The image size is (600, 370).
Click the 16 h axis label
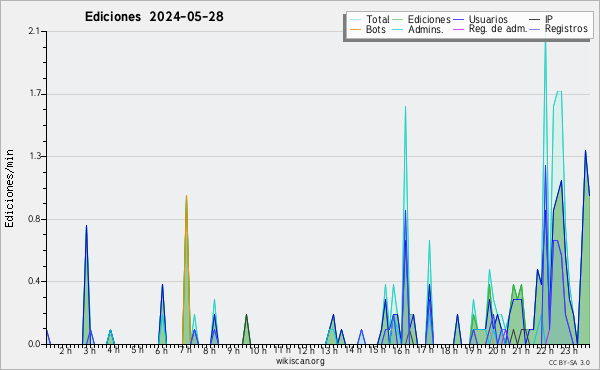[x=400, y=350]
